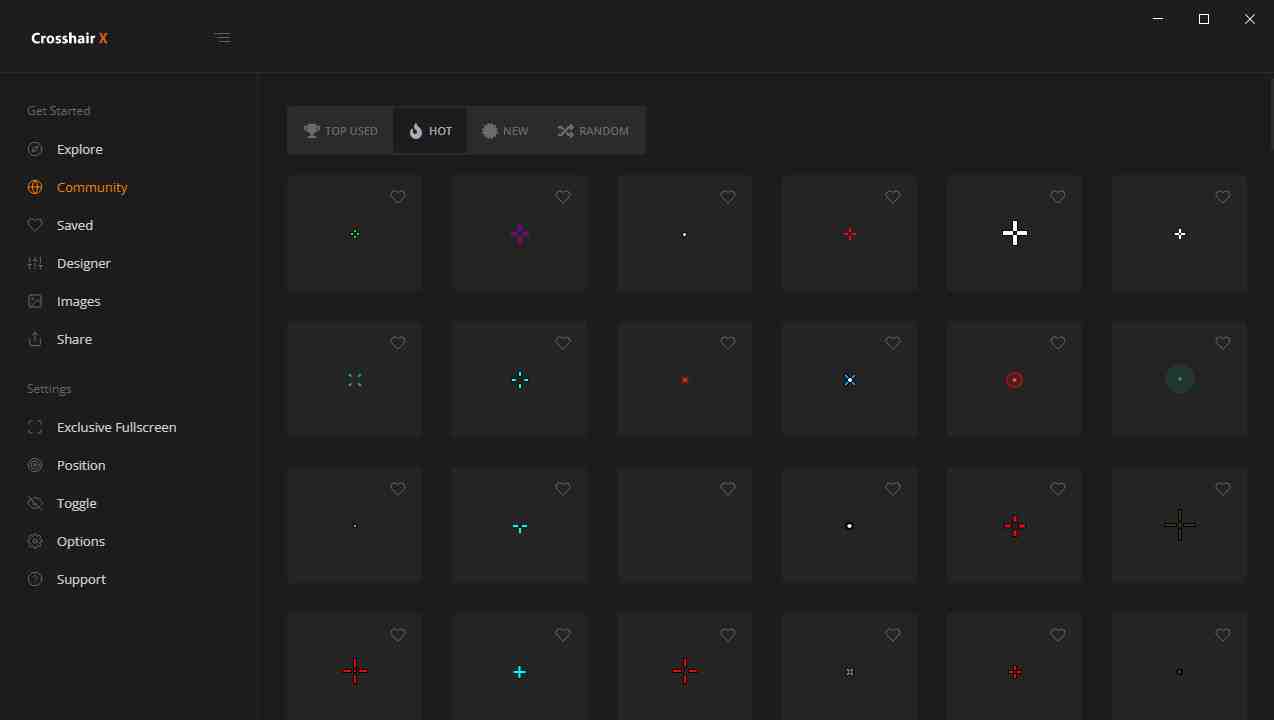
Task: Select the New crosshairs tab
Action: [x=505, y=131]
